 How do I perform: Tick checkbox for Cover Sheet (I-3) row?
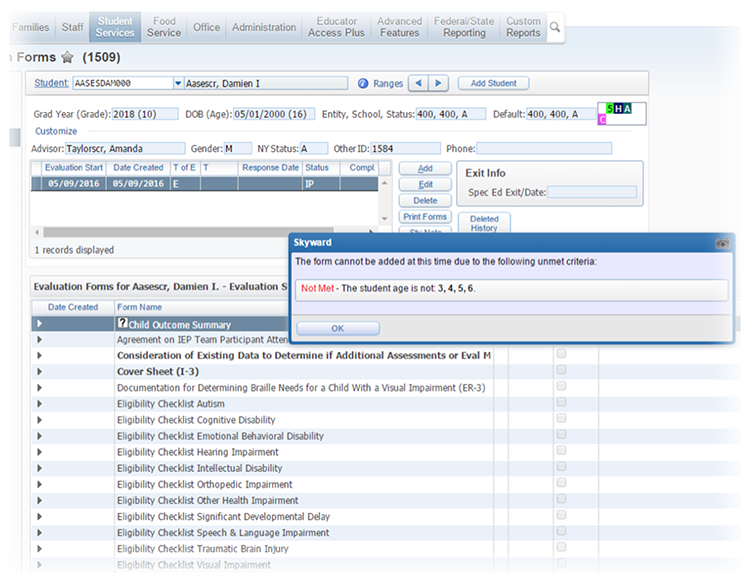coord(562,370)
